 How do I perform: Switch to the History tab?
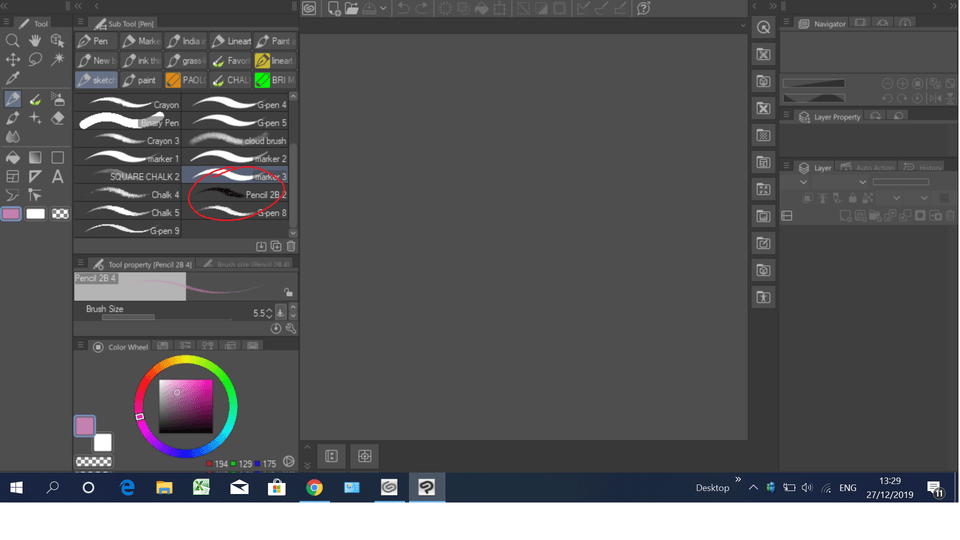pyautogui.click(x=923, y=168)
